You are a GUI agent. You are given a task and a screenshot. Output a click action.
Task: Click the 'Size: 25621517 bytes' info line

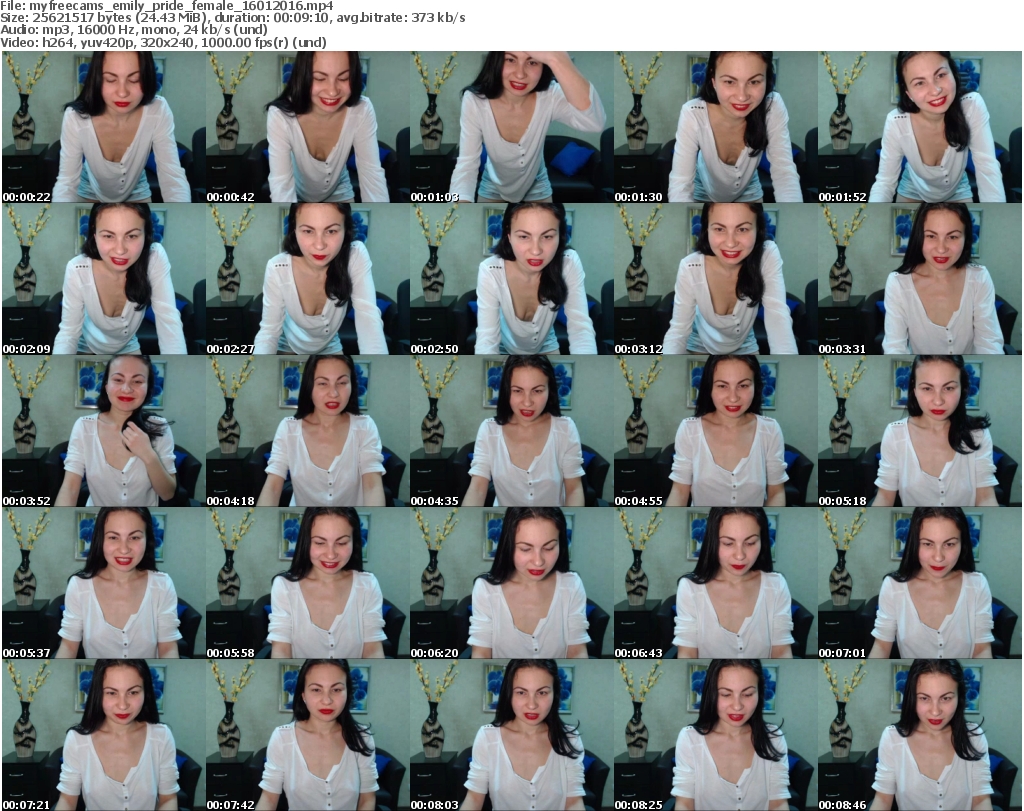[x=233, y=18]
